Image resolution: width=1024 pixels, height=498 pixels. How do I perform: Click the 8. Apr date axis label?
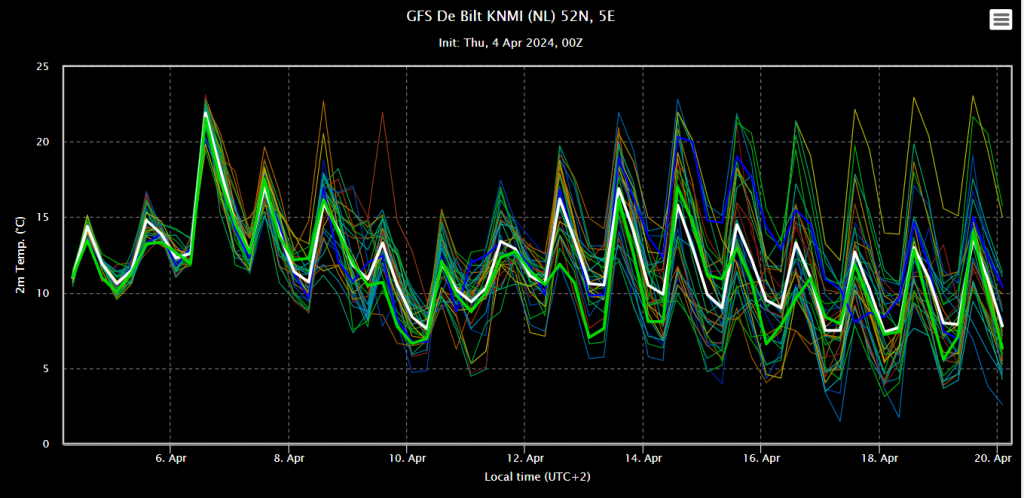coord(289,458)
